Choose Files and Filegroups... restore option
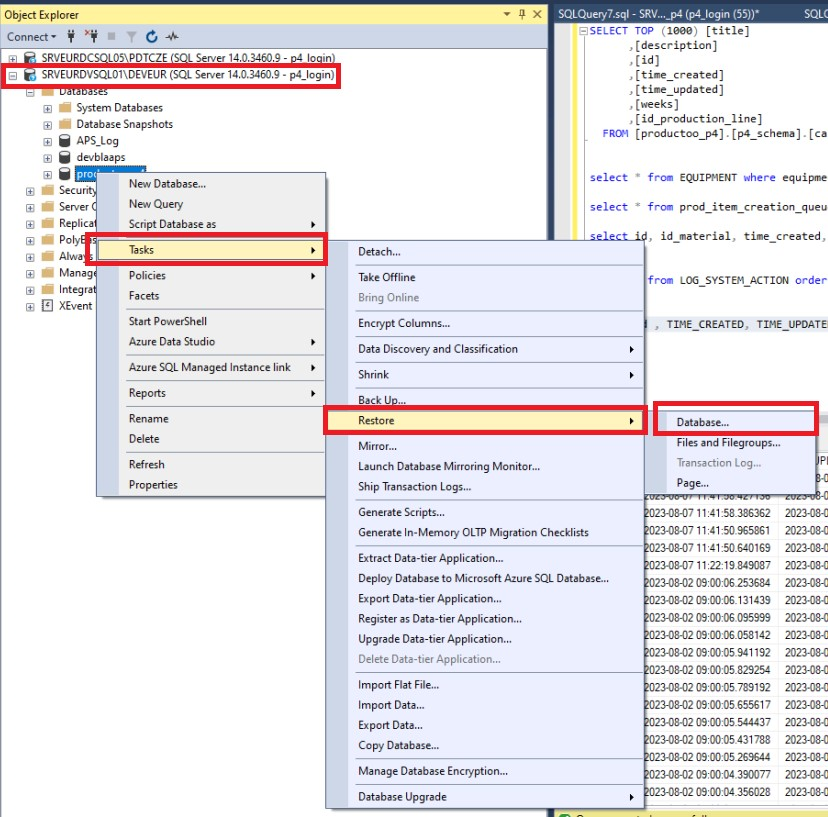828x817 pixels. point(728,443)
